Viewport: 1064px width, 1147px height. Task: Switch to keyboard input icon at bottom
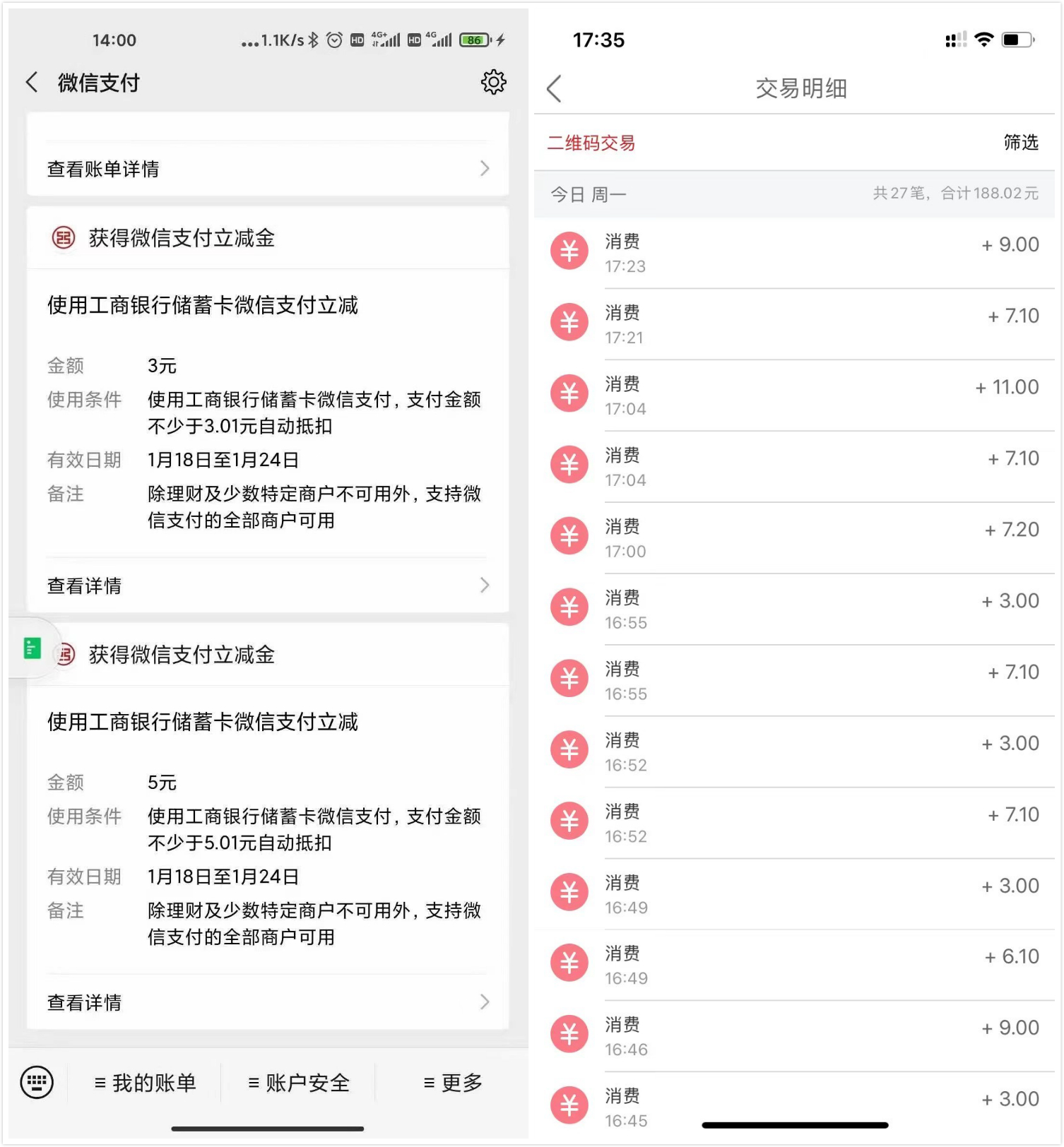(37, 1082)
